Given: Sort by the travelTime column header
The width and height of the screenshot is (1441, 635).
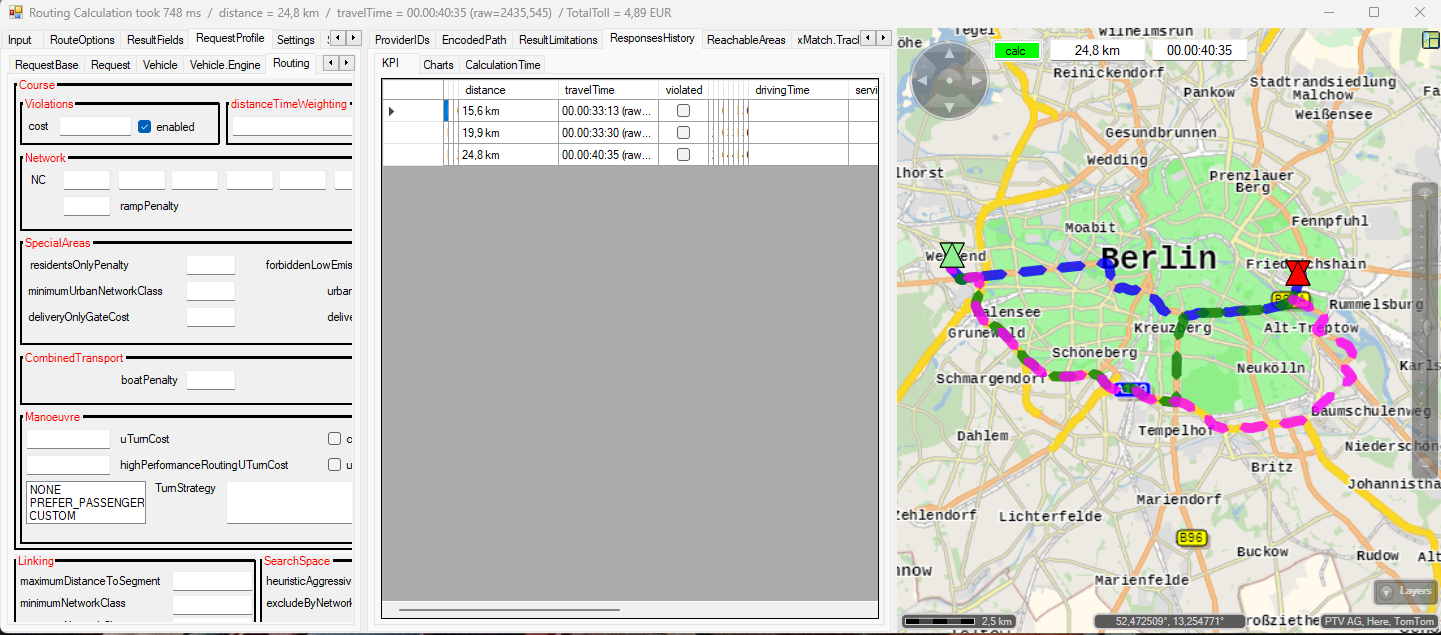Looking at the screenshot, I should tap(608, 90).
